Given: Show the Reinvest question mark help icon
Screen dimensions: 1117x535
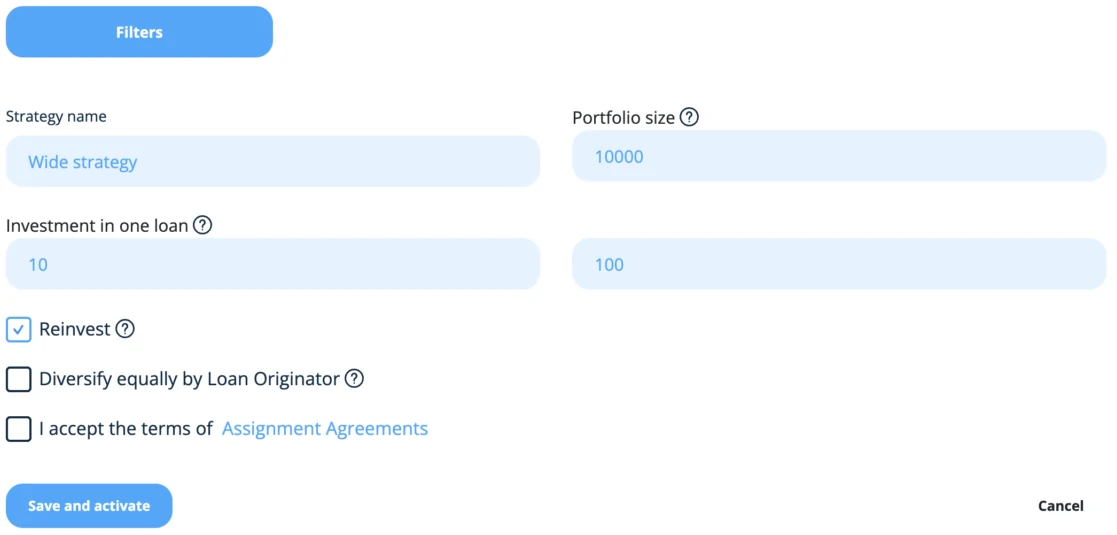Looking at the screenshot, I should 125,329.
